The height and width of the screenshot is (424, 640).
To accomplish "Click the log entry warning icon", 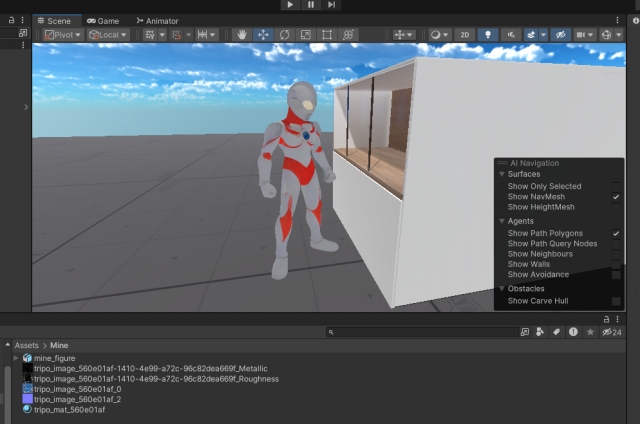I will click(x=573, y=332).
